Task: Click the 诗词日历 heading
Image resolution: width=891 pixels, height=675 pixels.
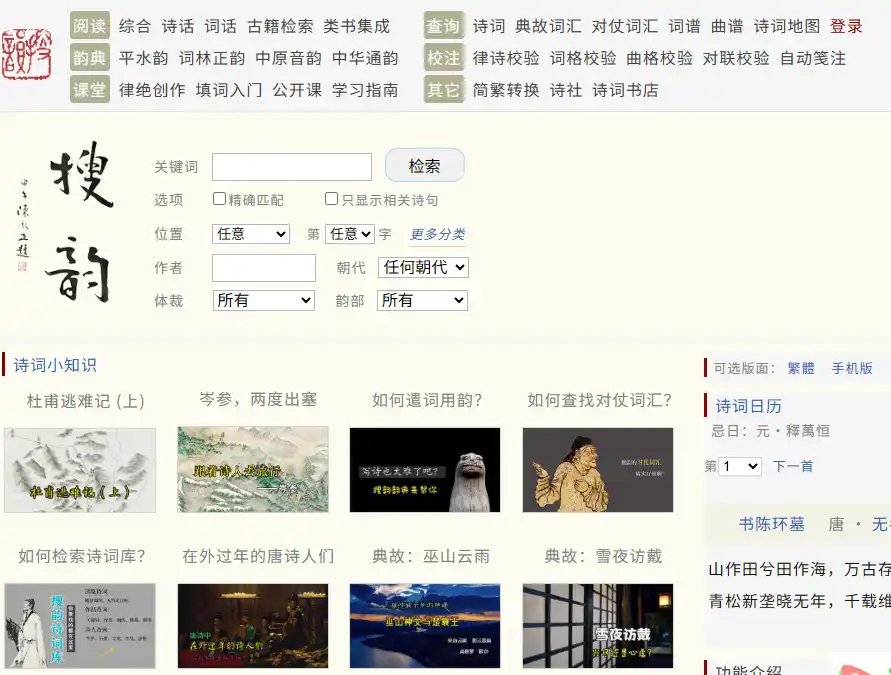Action: click(748, 406)
